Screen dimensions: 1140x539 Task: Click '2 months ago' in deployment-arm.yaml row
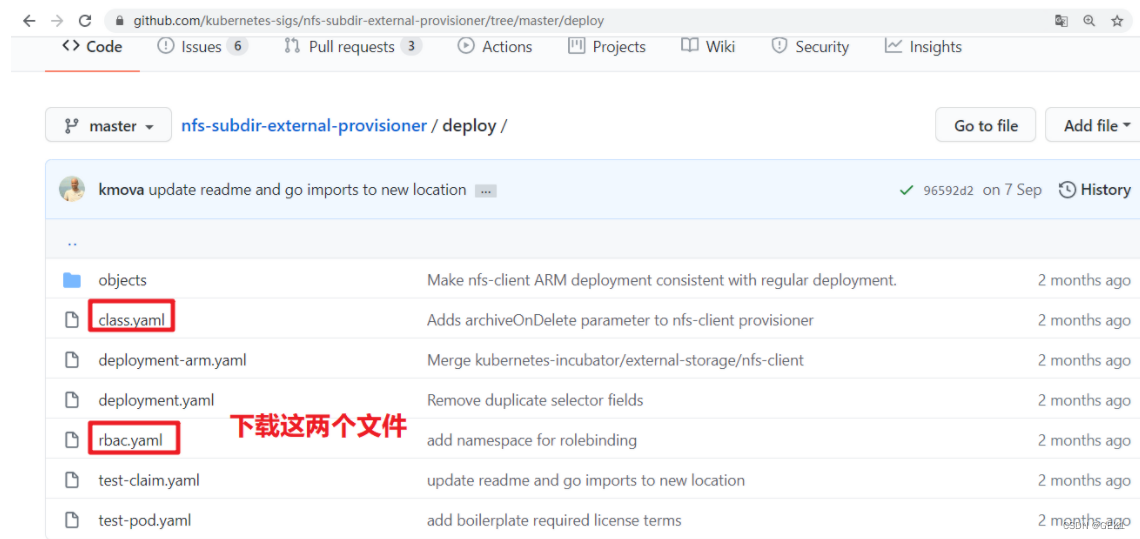[x=1084, y=360]
